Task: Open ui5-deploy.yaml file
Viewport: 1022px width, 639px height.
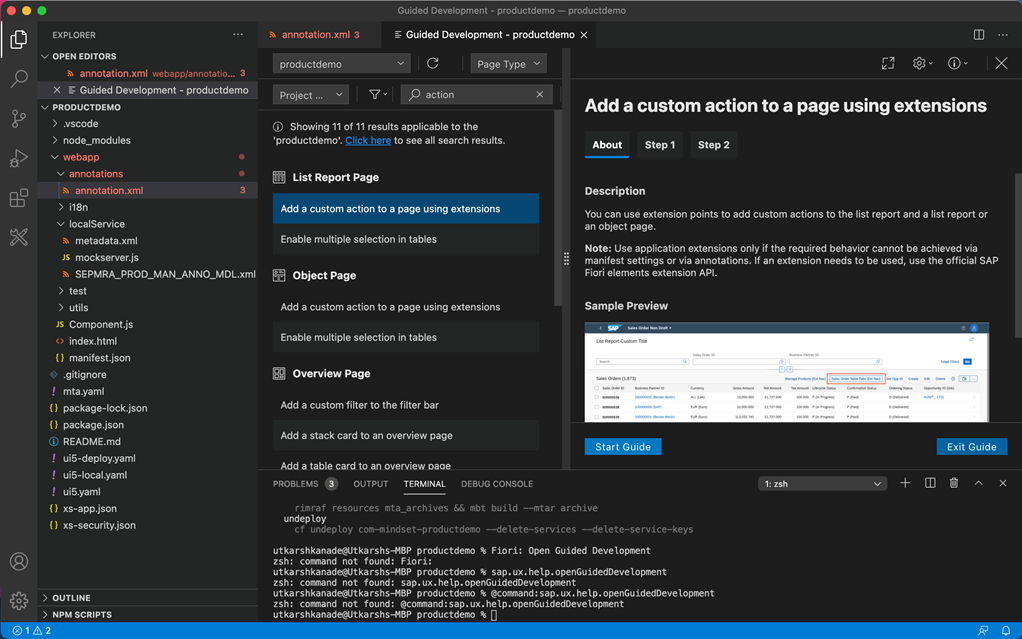Action: tap(99, 458)
